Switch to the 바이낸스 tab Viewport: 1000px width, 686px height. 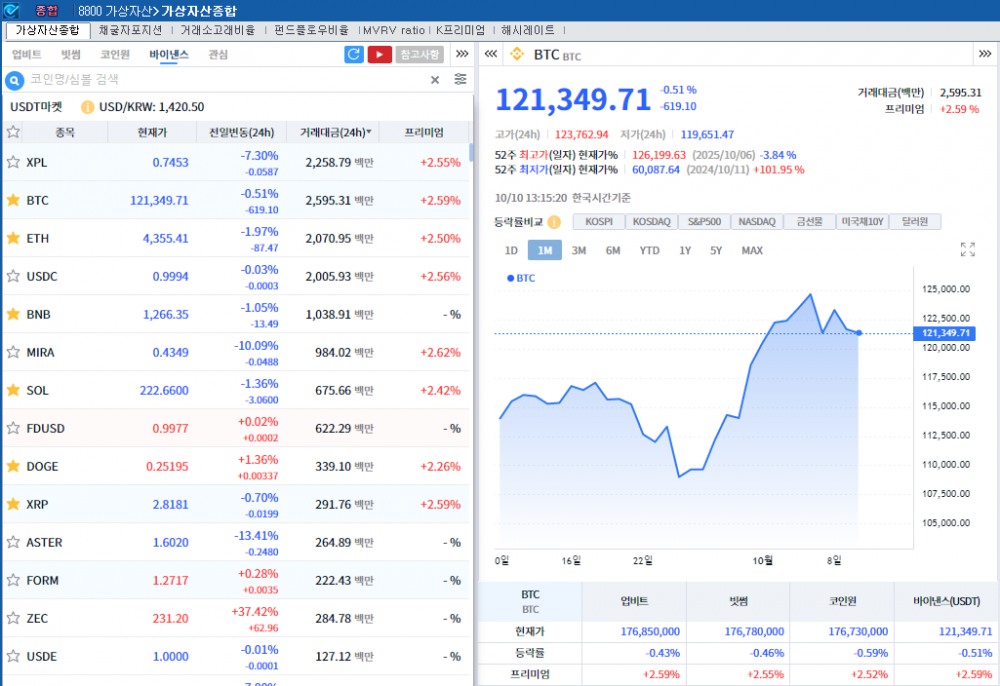(170, 54)
